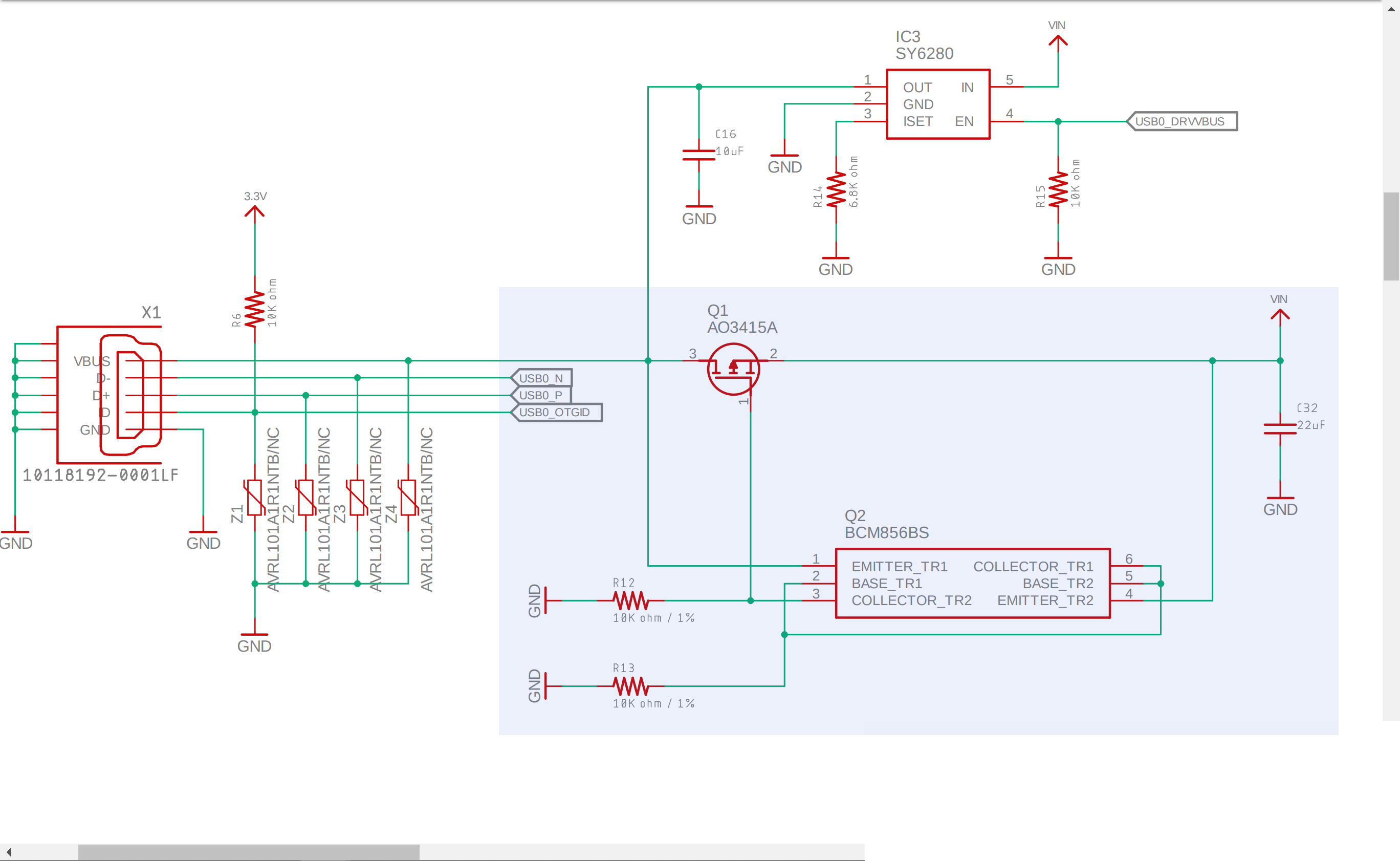
Task: Click the USB0_OTGID net label
Action: [557, 412]
